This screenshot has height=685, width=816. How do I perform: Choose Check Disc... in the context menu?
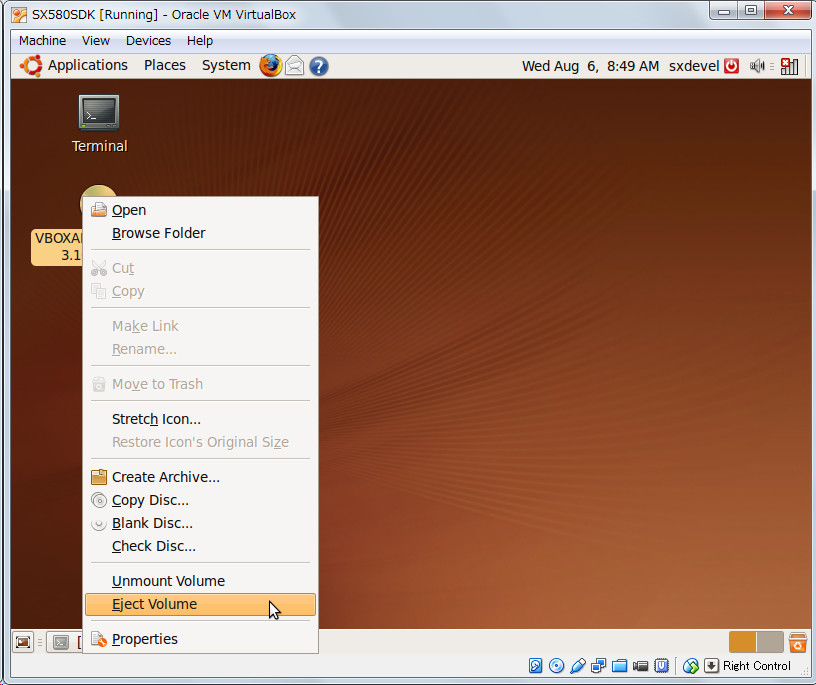pos(200,546)
